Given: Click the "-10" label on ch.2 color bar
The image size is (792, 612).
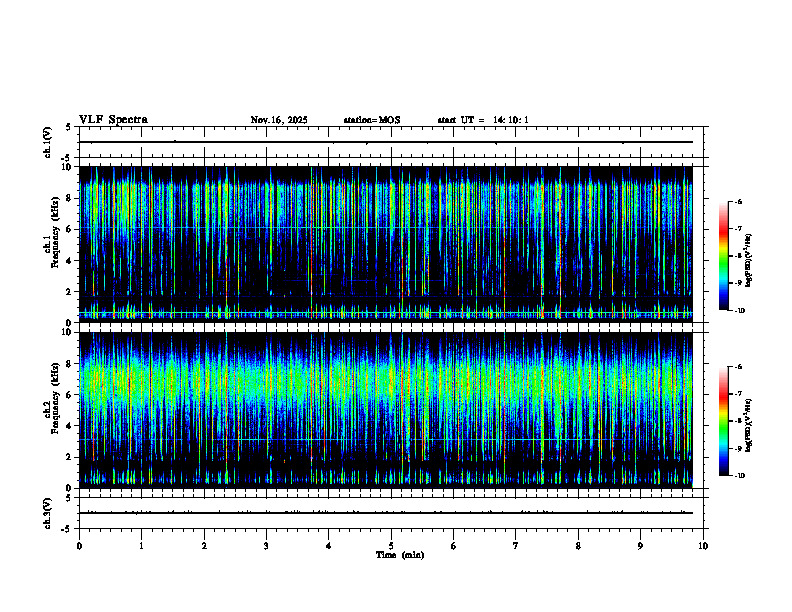Looking at the screenshot, I should pyautogui.click(x=739, y=476).
